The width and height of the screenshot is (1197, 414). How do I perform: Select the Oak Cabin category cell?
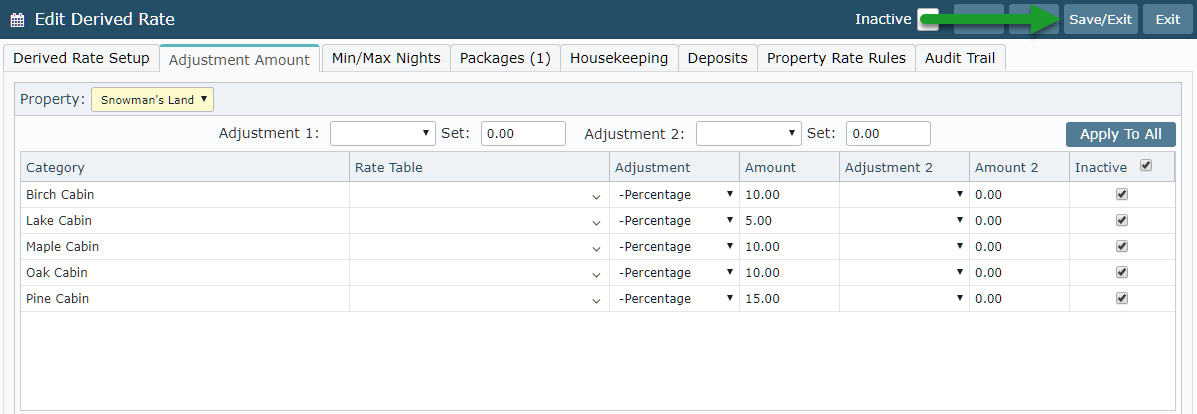[x=185, y=273]
